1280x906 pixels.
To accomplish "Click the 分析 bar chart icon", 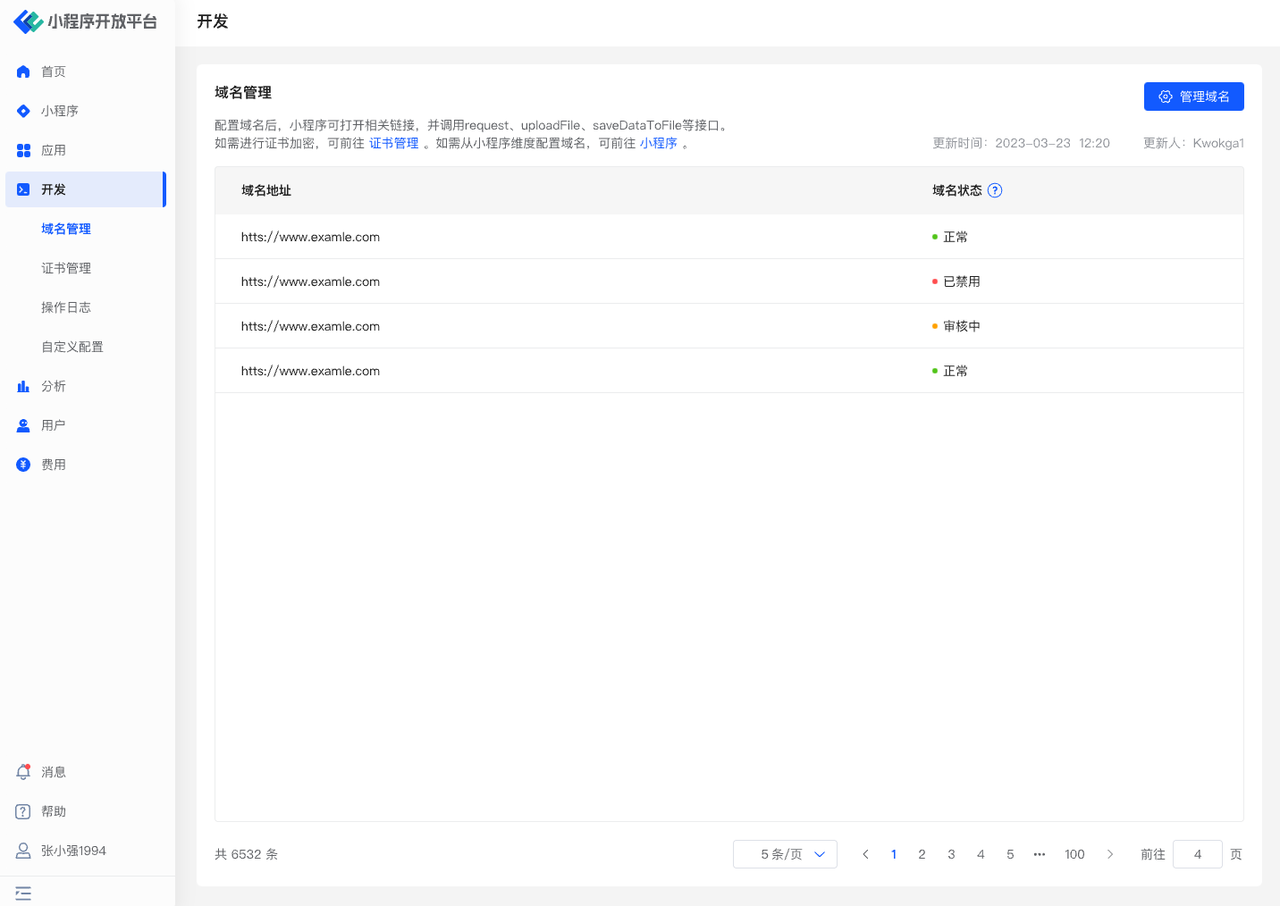I will 24,386.
